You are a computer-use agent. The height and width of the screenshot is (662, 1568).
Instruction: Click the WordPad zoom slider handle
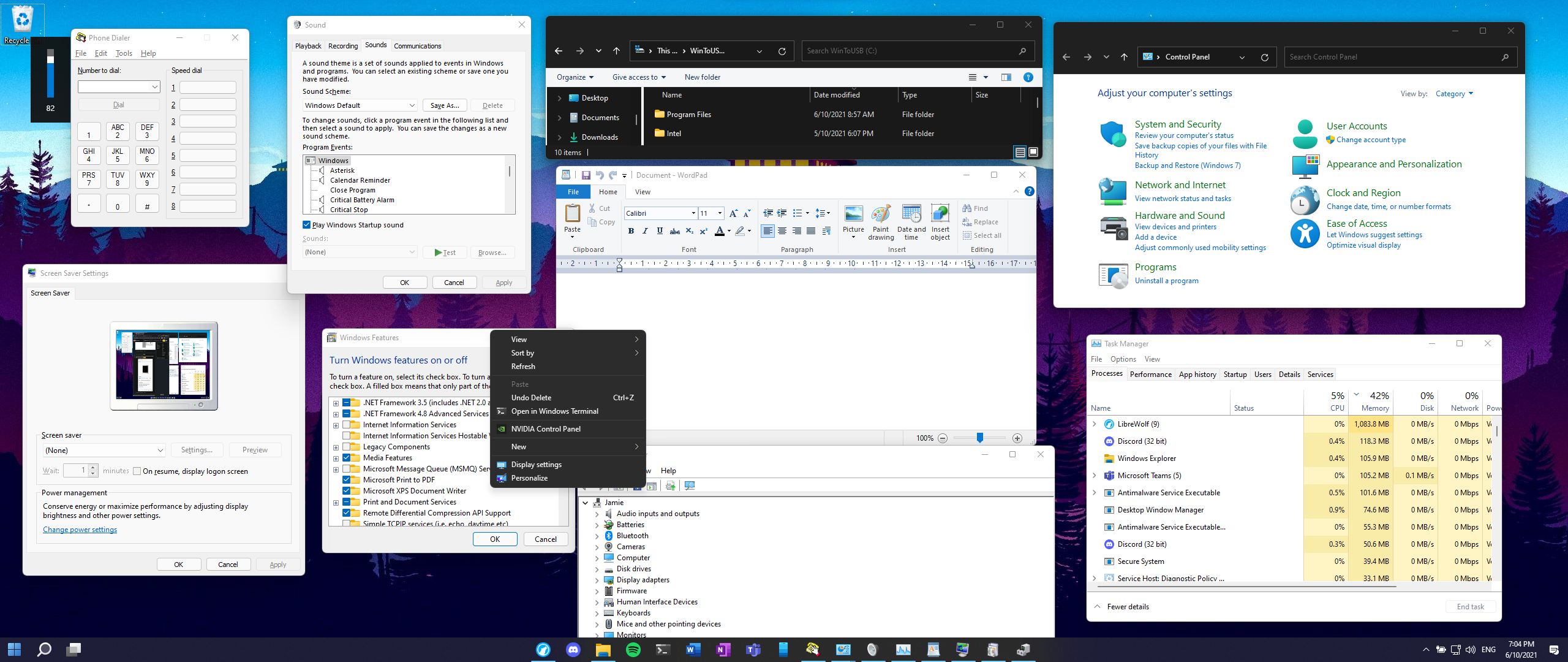pos(980,438)
